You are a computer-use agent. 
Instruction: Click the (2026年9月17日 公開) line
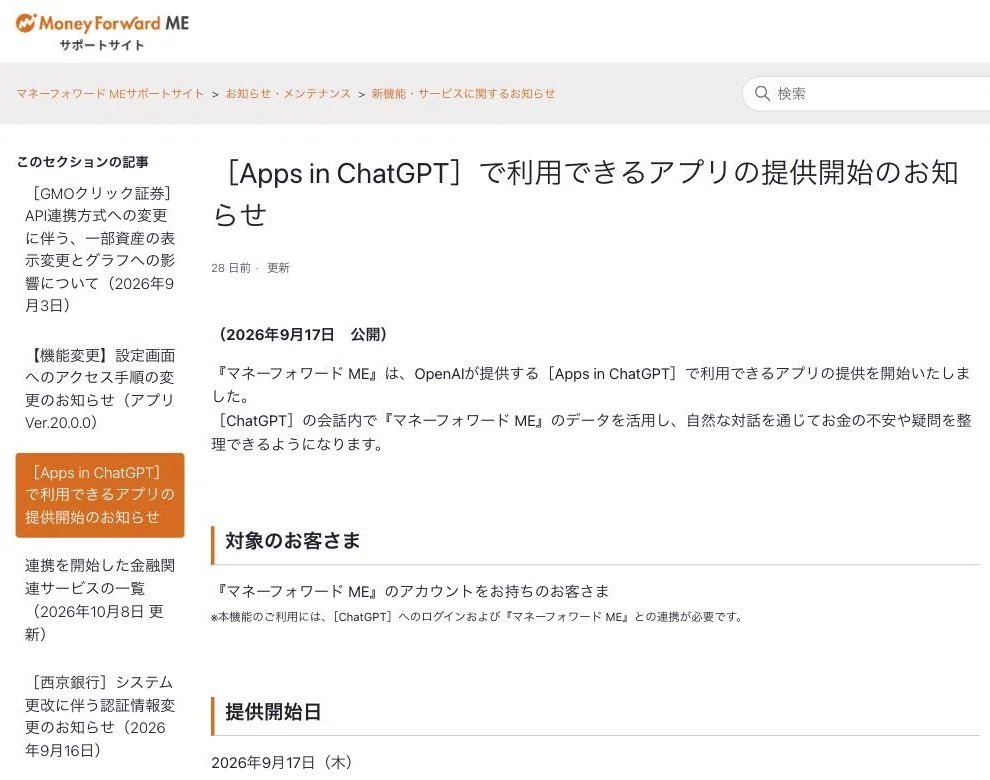click(302, 334)
